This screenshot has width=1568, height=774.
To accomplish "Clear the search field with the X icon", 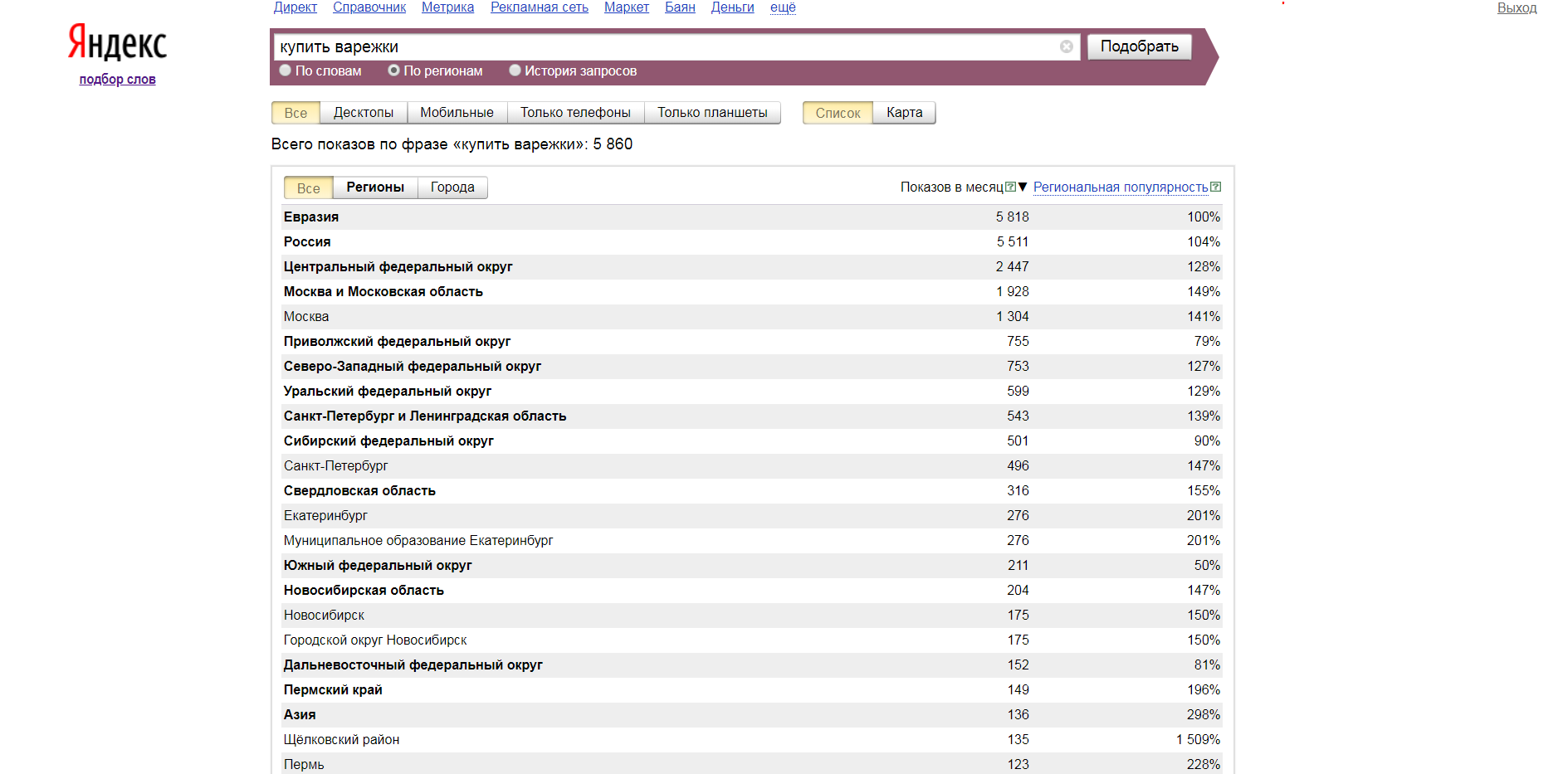I will [x=1066, y=47].
